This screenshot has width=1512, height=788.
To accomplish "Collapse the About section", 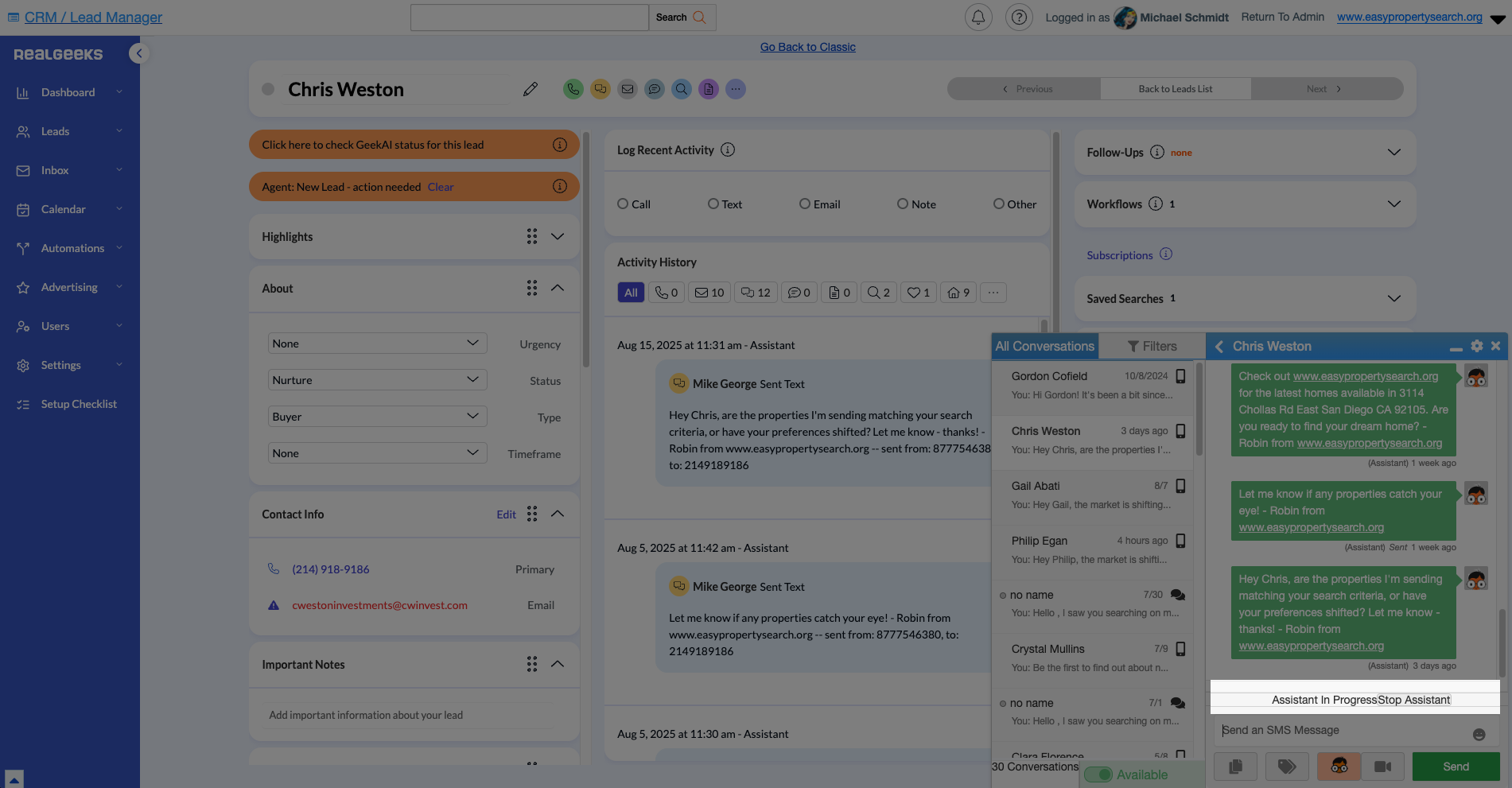I will [558, 288].
